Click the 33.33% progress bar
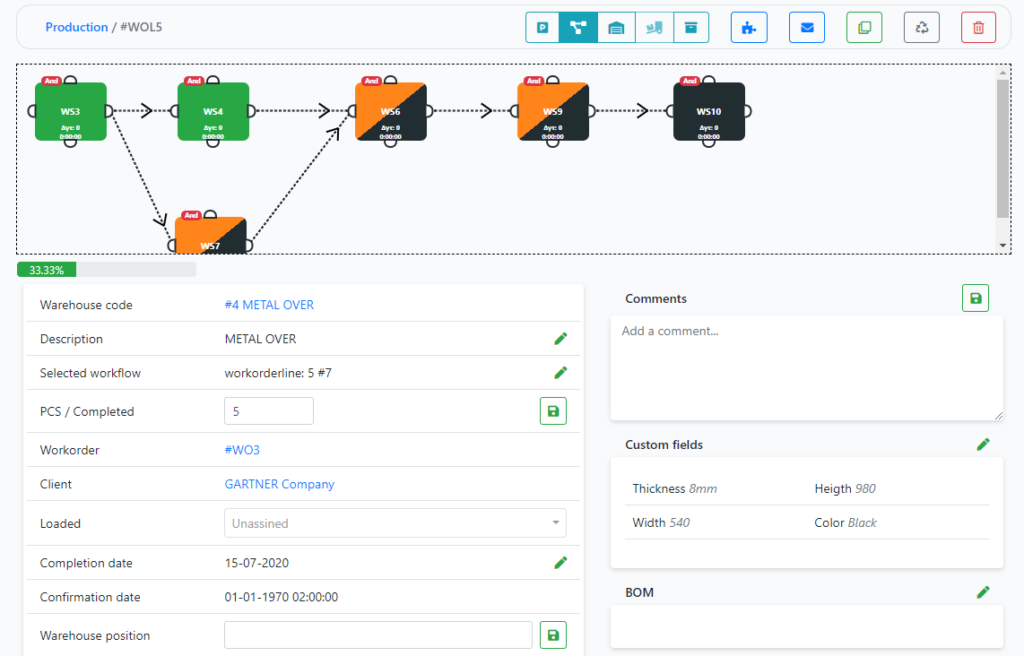 (x=106, y=270)
